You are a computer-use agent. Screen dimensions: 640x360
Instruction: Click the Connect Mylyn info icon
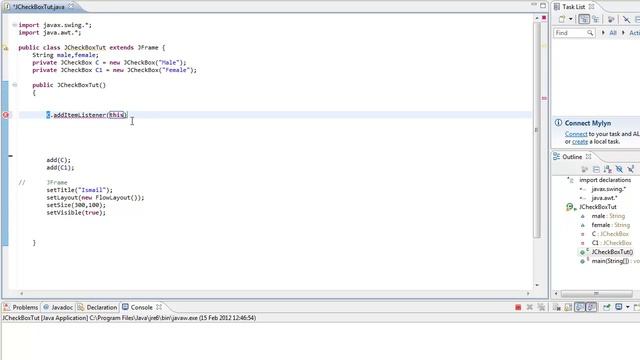(x=558, y=122)
